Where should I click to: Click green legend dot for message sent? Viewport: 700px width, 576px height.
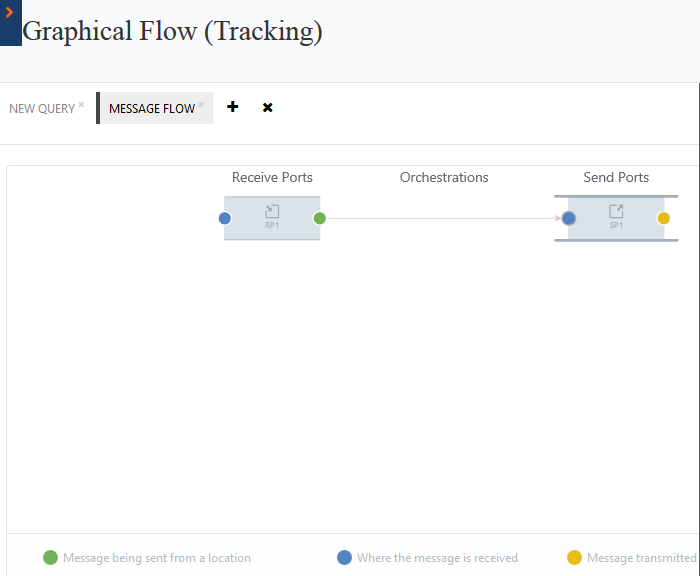pos(51,557)
